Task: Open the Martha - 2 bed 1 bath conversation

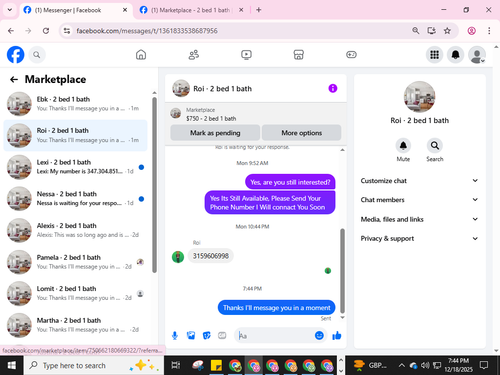Action: coord(76,325)
